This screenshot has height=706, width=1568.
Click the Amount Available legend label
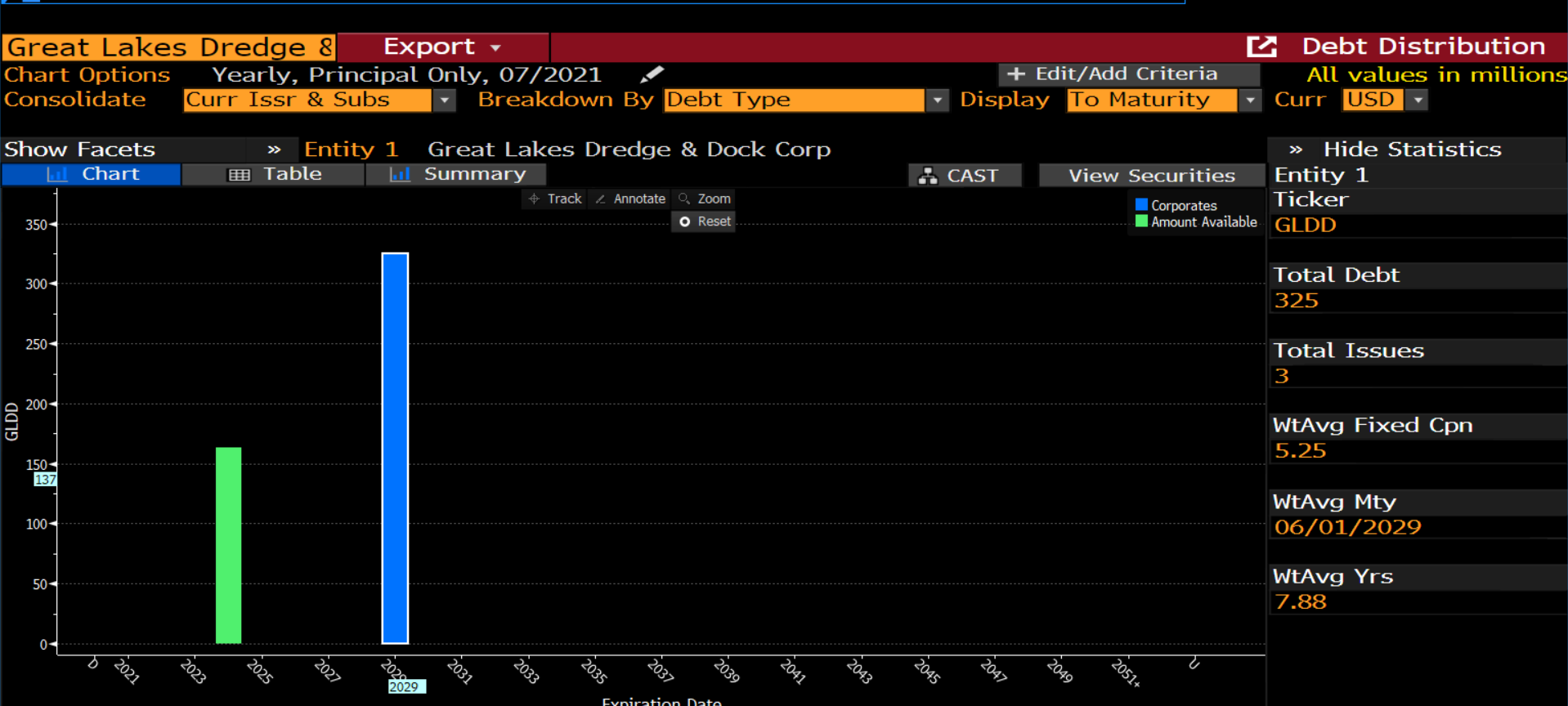(1204, 221)
